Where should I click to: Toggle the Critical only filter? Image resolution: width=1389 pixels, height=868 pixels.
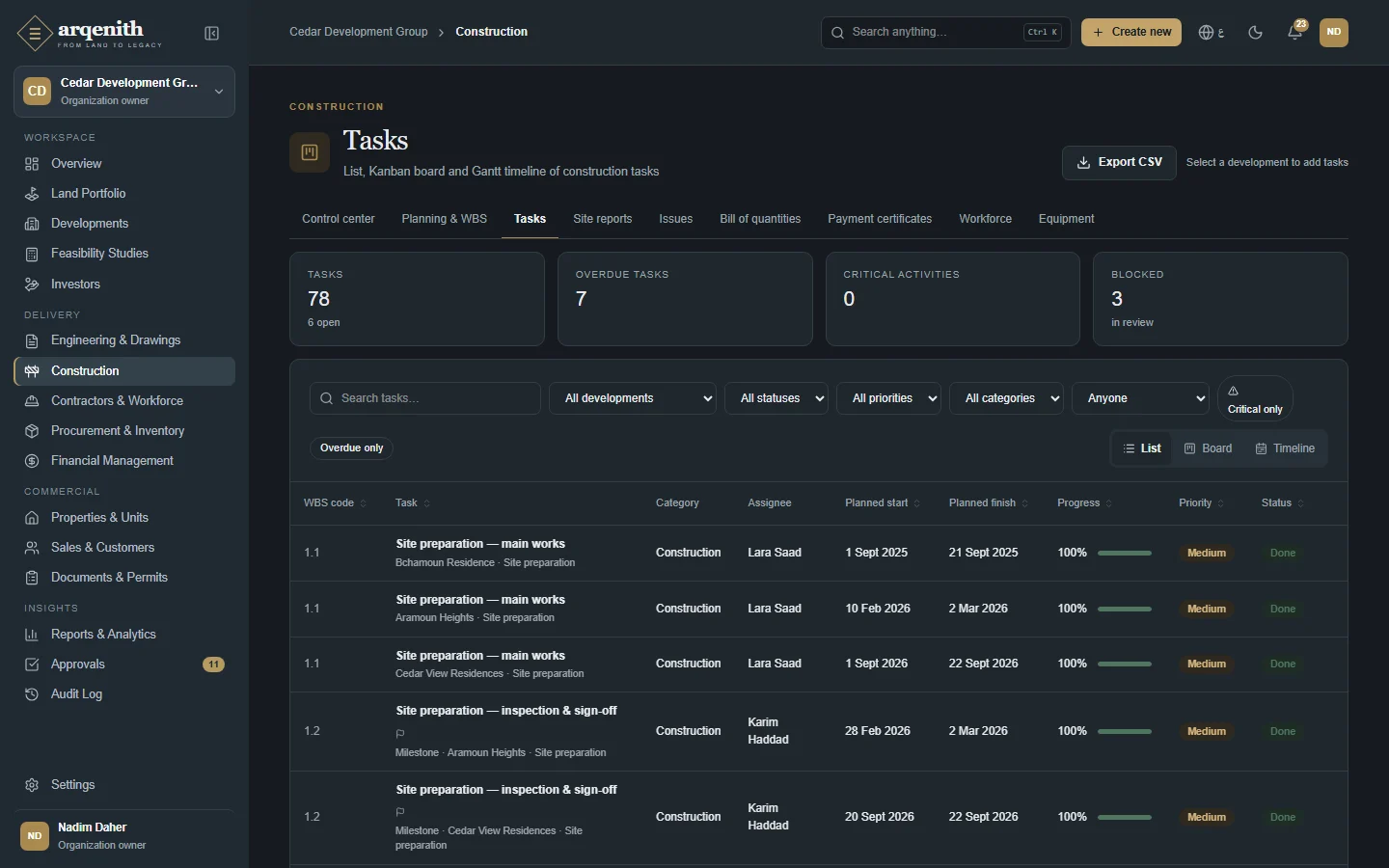pos(1255,397)
